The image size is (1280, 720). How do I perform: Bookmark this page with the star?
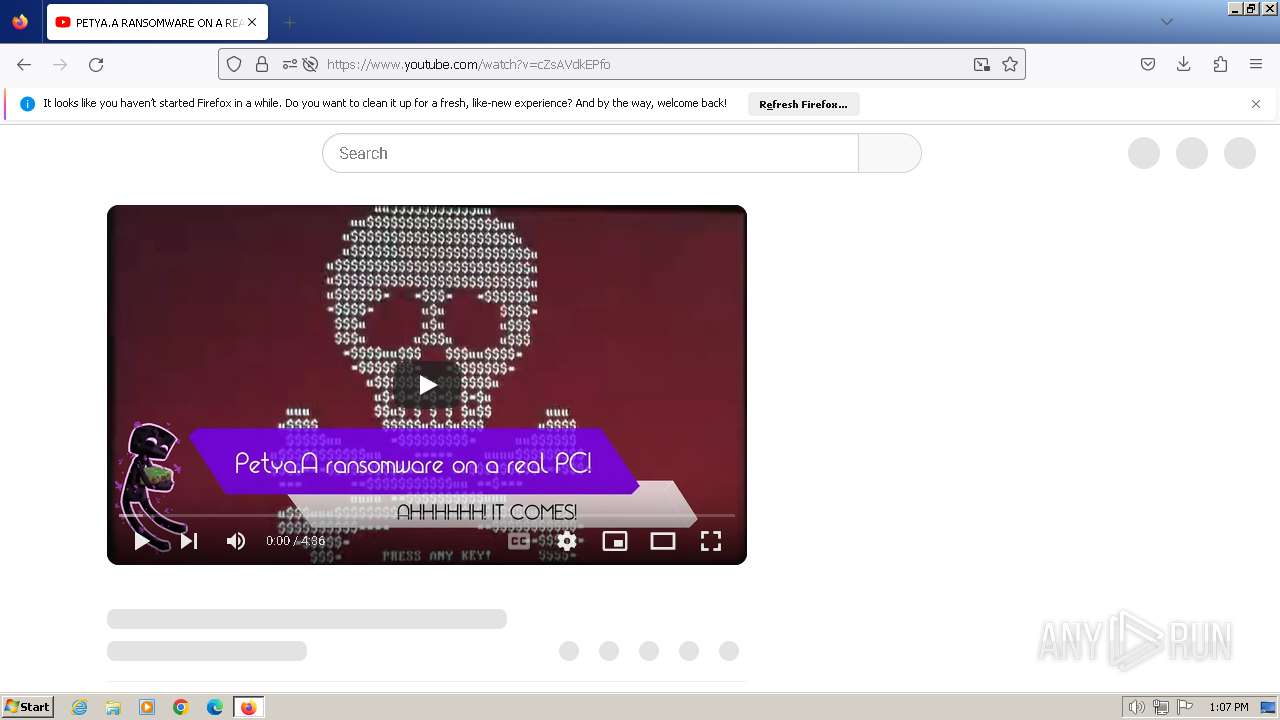[1010, 64]
